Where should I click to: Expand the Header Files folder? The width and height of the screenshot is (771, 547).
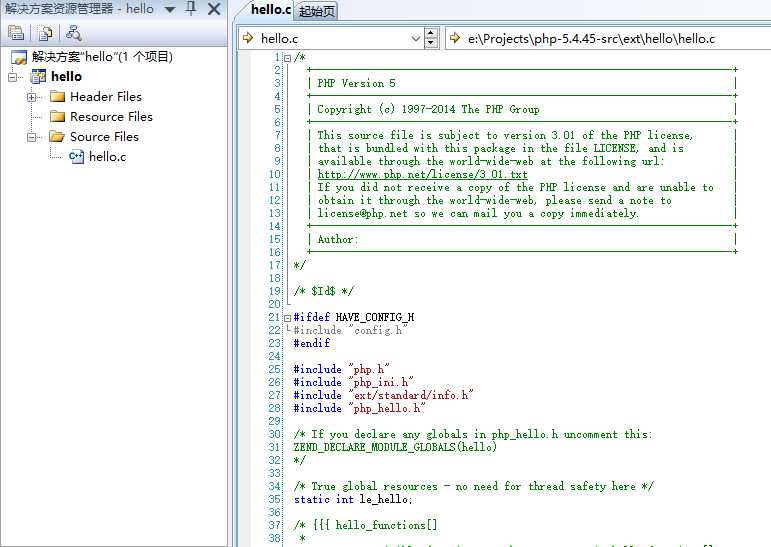pyautogui.click(x=32, y=97)
